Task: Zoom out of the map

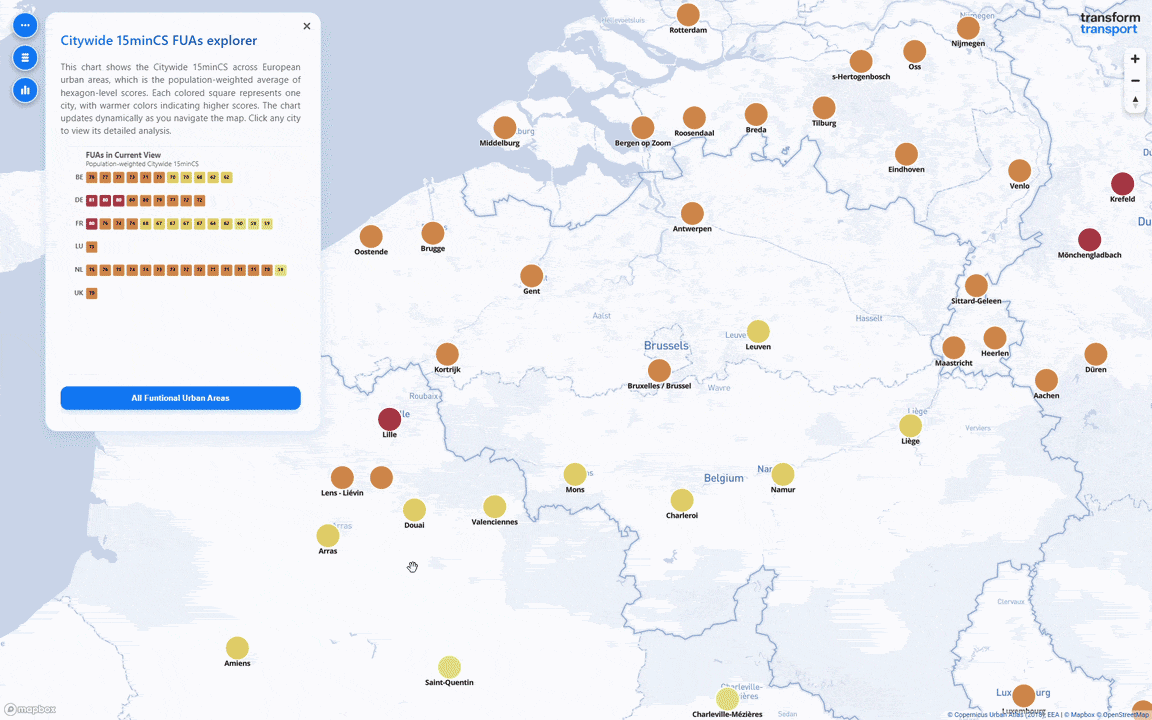Action: pos(1135,80)
